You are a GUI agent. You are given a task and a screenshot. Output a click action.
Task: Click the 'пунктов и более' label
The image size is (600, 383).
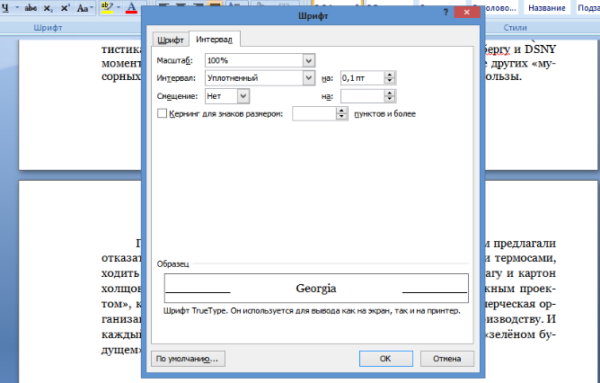(385, 114)
